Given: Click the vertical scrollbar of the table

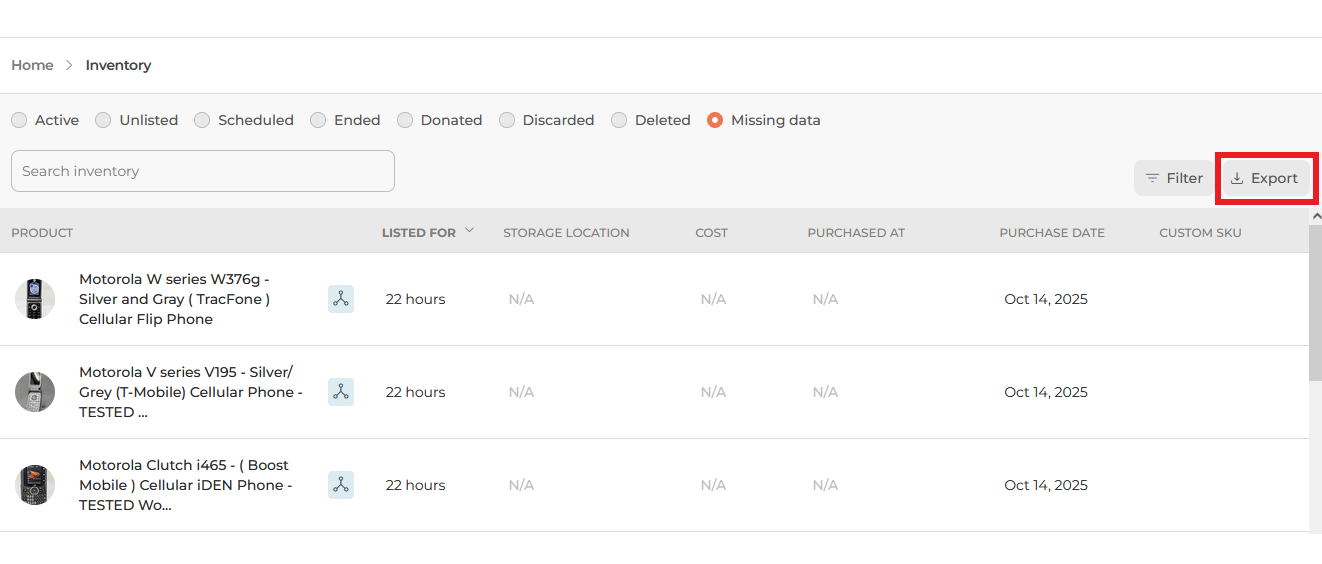Looking at the screenshot, I should (1316, 302).
